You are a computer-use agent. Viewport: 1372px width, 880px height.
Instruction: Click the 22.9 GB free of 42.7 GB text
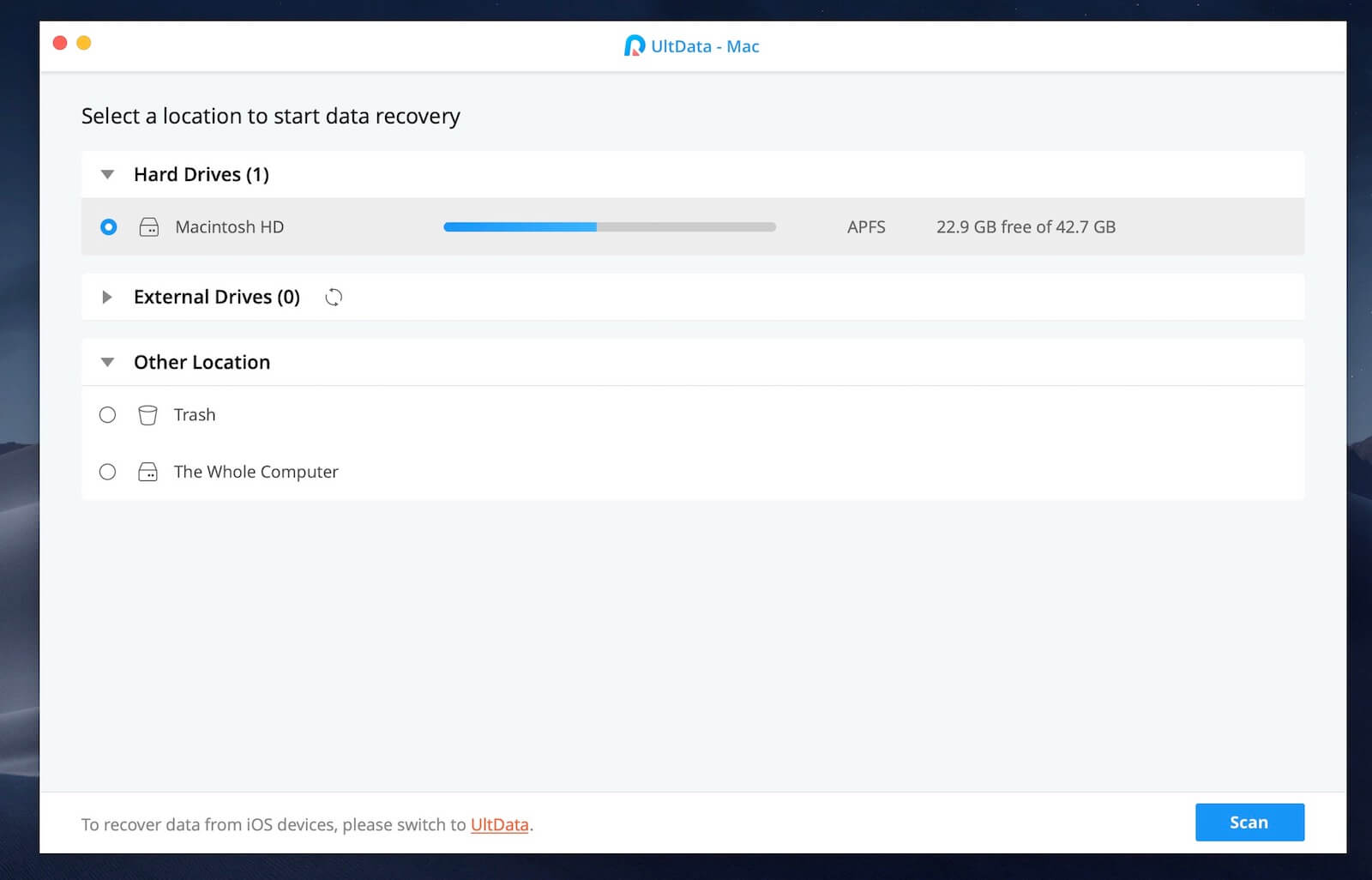point(1026,227)
